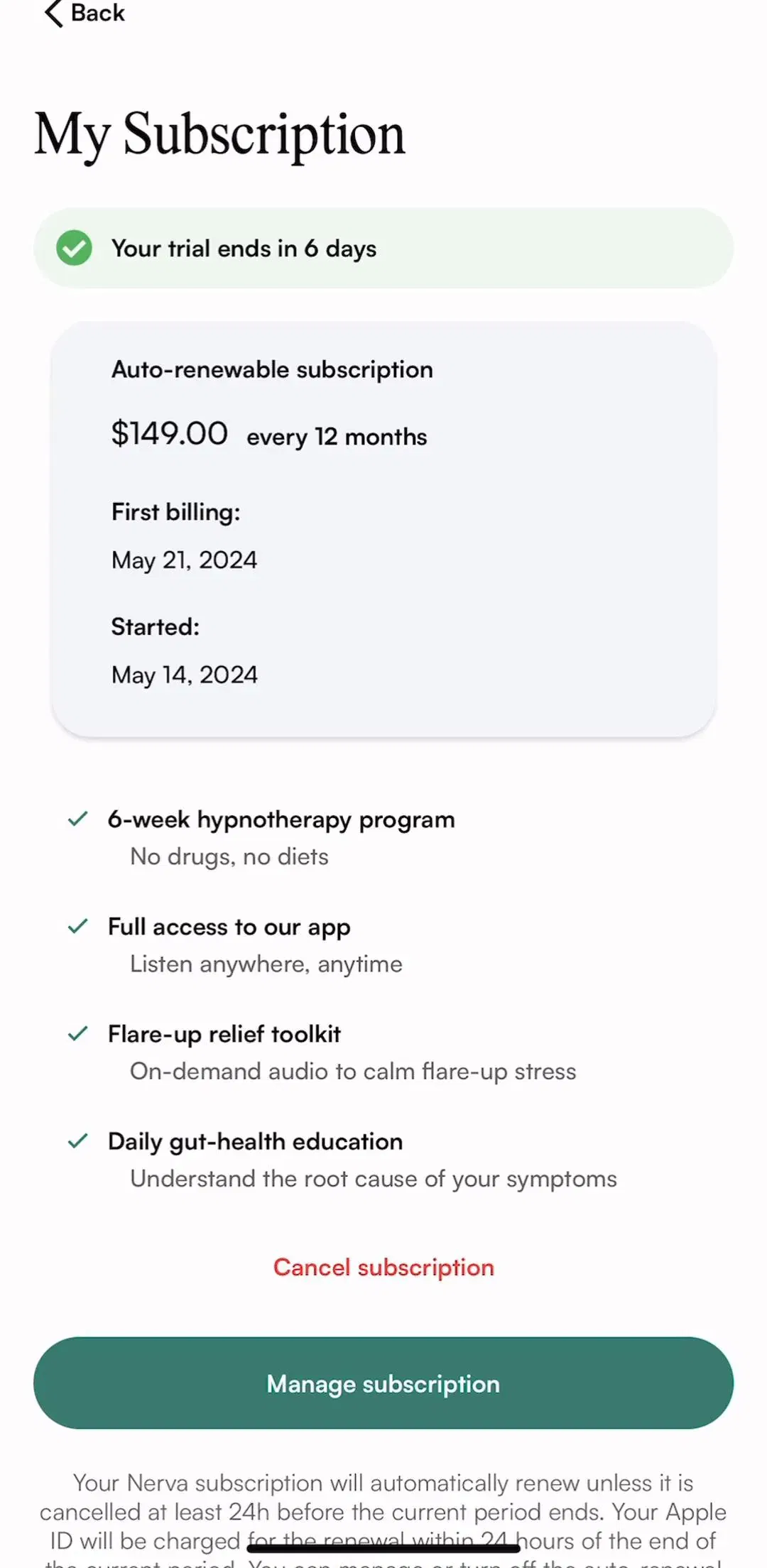
Task: Tap the trial ends in 6 days banner
Action: pos(383,248)
